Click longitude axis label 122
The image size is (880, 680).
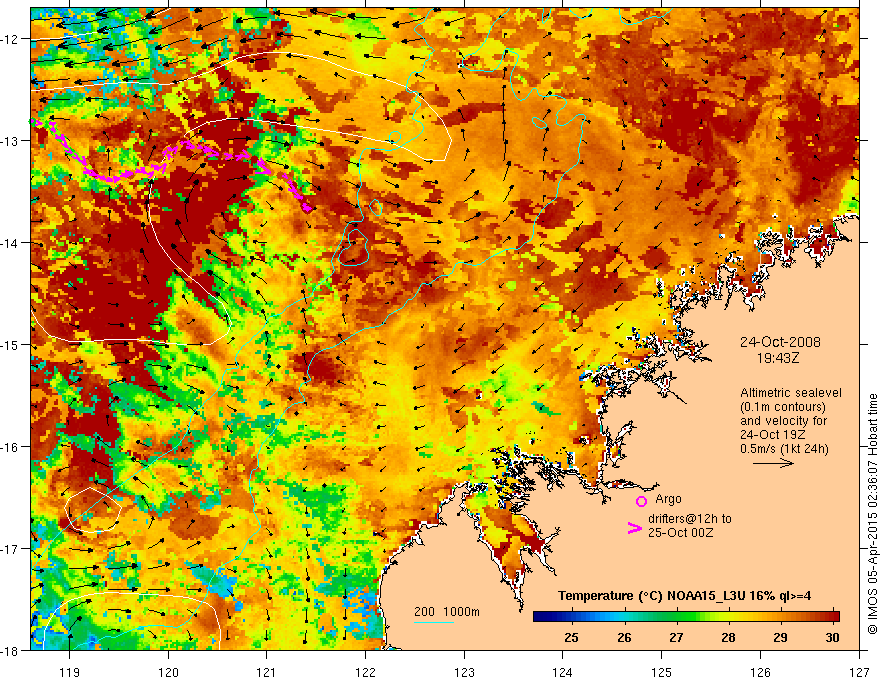[365, 672]
